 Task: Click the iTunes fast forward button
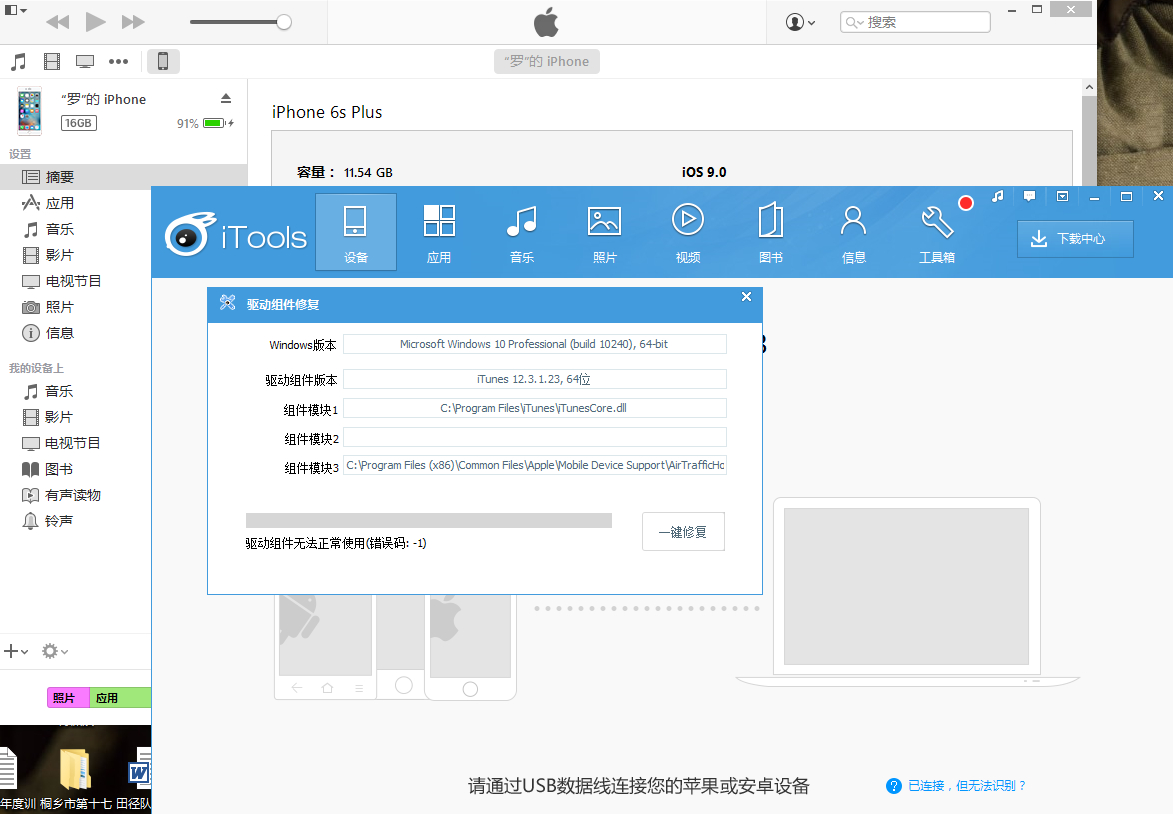(x=133, y=22)
